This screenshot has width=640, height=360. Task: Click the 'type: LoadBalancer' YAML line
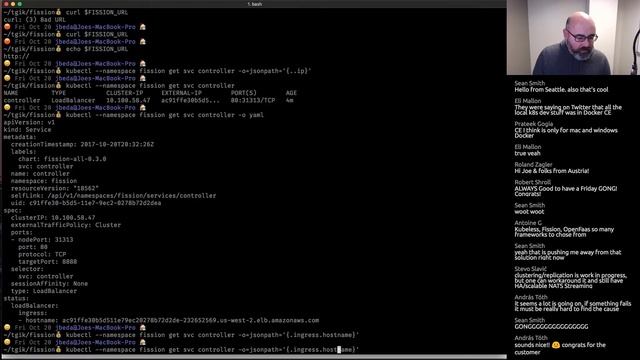tap(44, 291)
